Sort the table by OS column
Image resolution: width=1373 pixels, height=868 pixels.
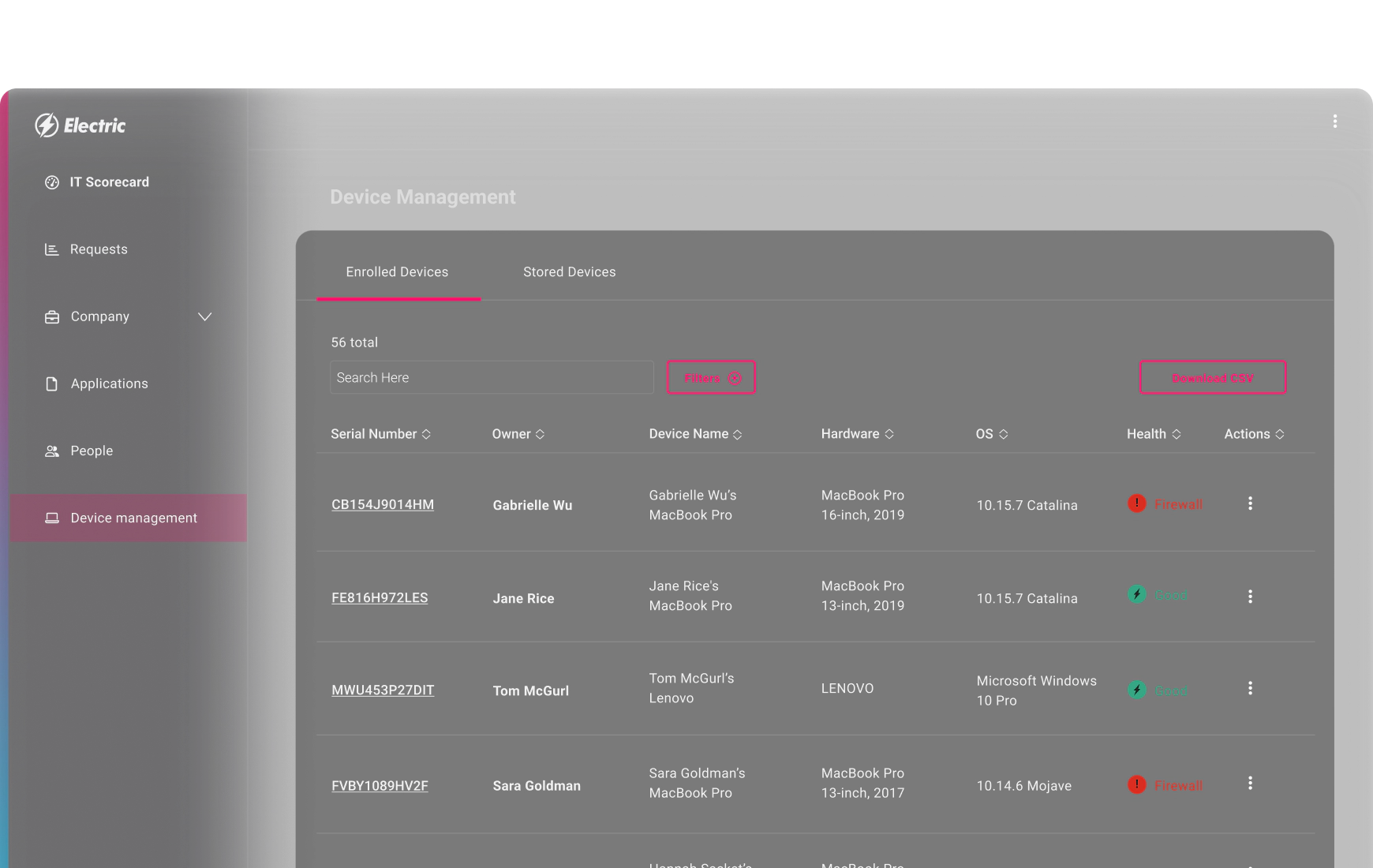tap(1004, 433)
